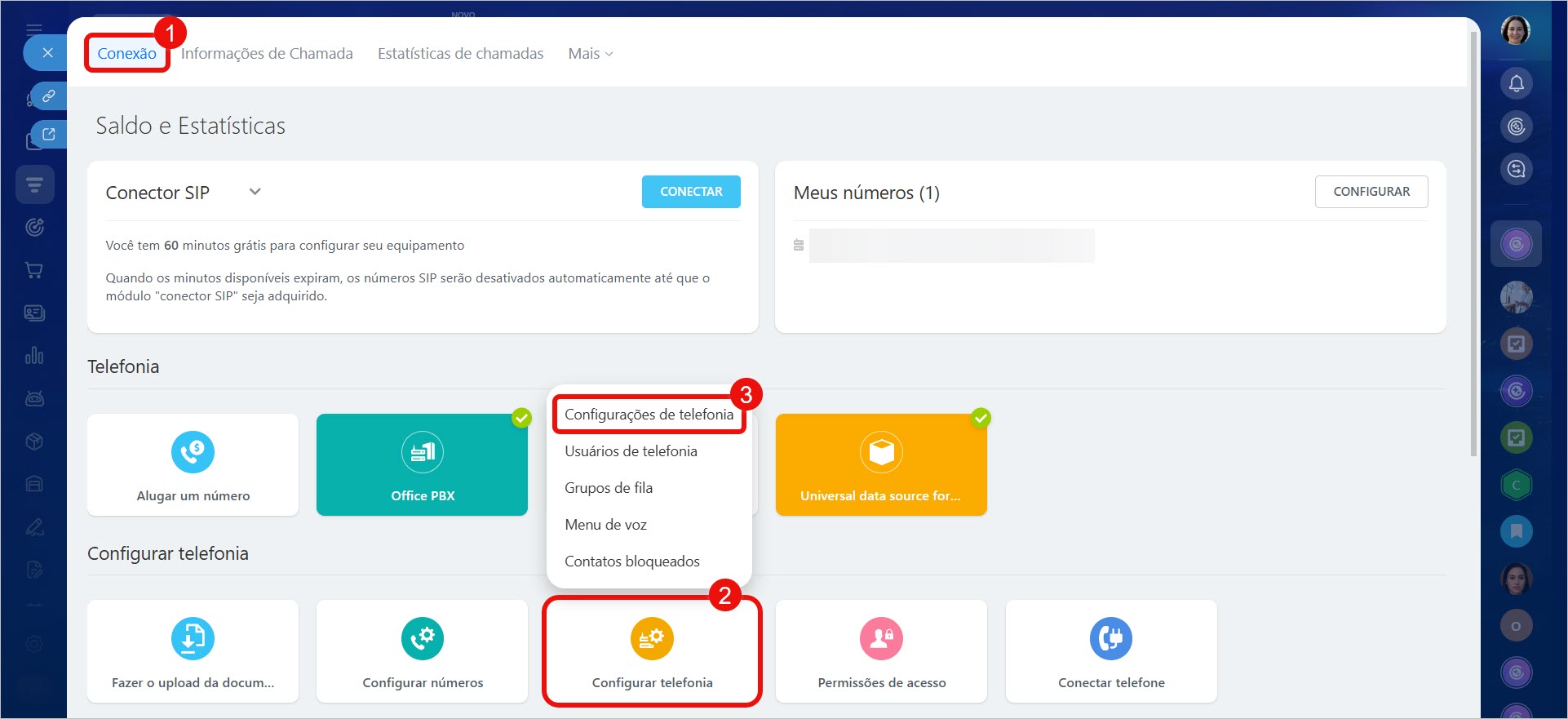1568x719 pixels.
Task: Click the Fazer o upload document icon
Action: click(193, 638)
